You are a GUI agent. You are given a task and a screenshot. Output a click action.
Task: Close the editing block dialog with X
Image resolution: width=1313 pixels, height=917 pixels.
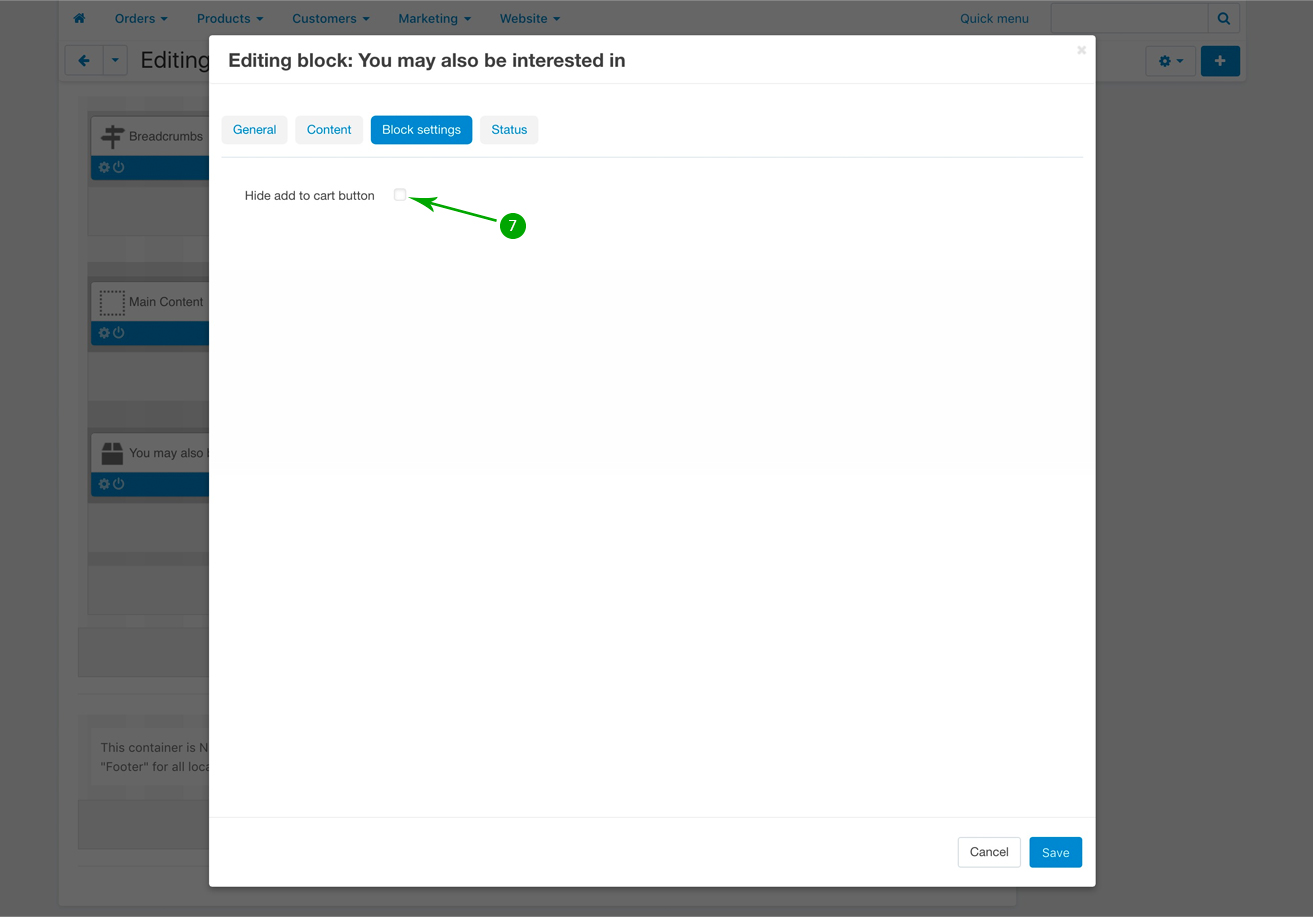pos(1081,50)
